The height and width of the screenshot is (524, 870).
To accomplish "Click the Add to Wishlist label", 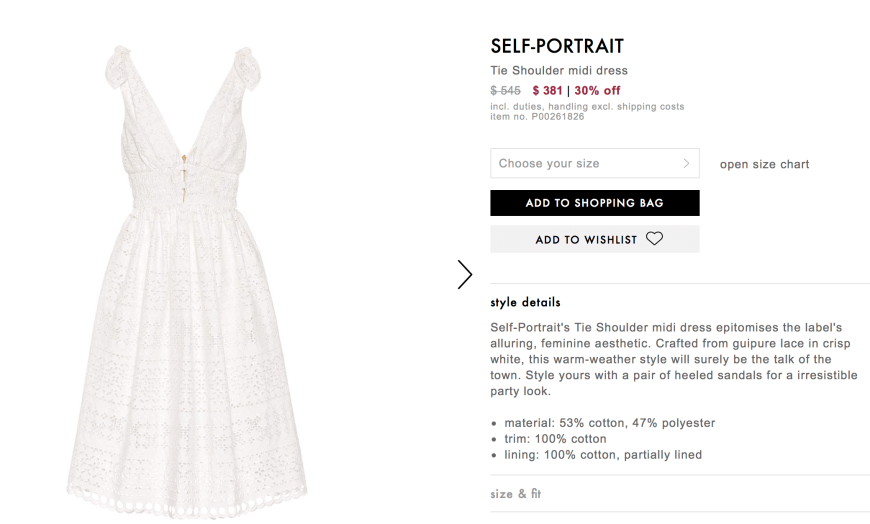I will tap(586, 240).
